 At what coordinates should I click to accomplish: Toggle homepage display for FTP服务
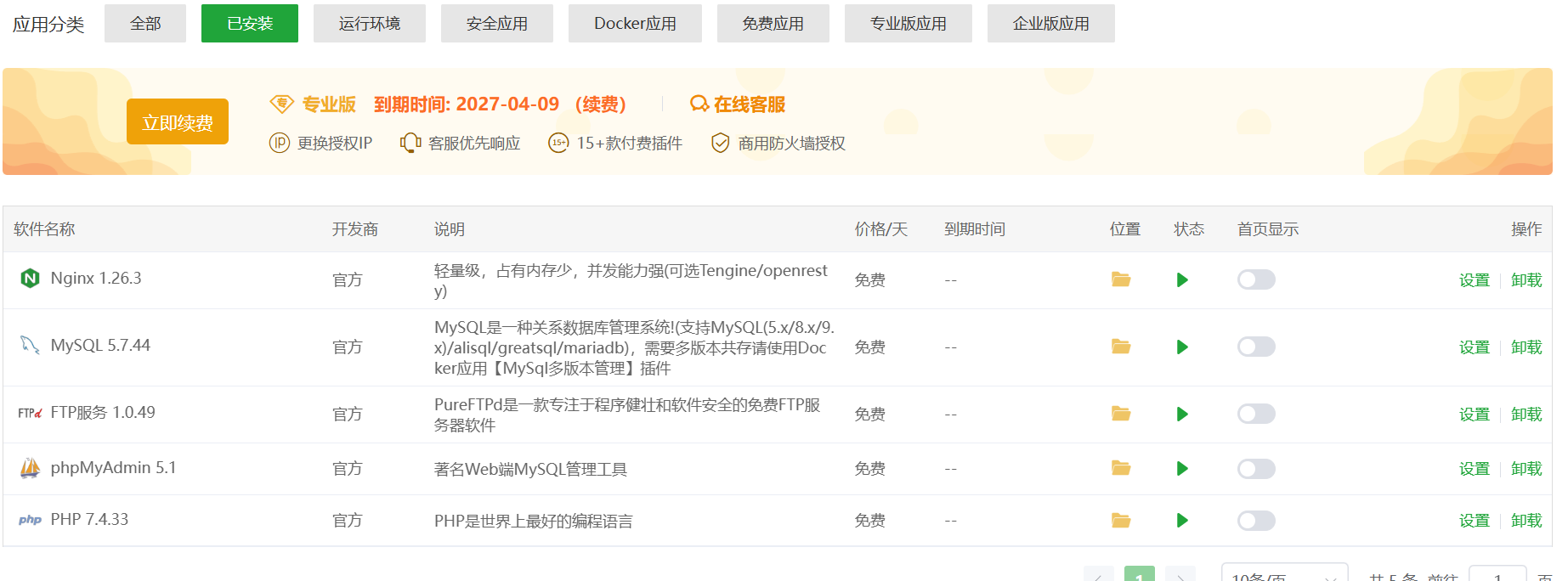point(1256,414)
